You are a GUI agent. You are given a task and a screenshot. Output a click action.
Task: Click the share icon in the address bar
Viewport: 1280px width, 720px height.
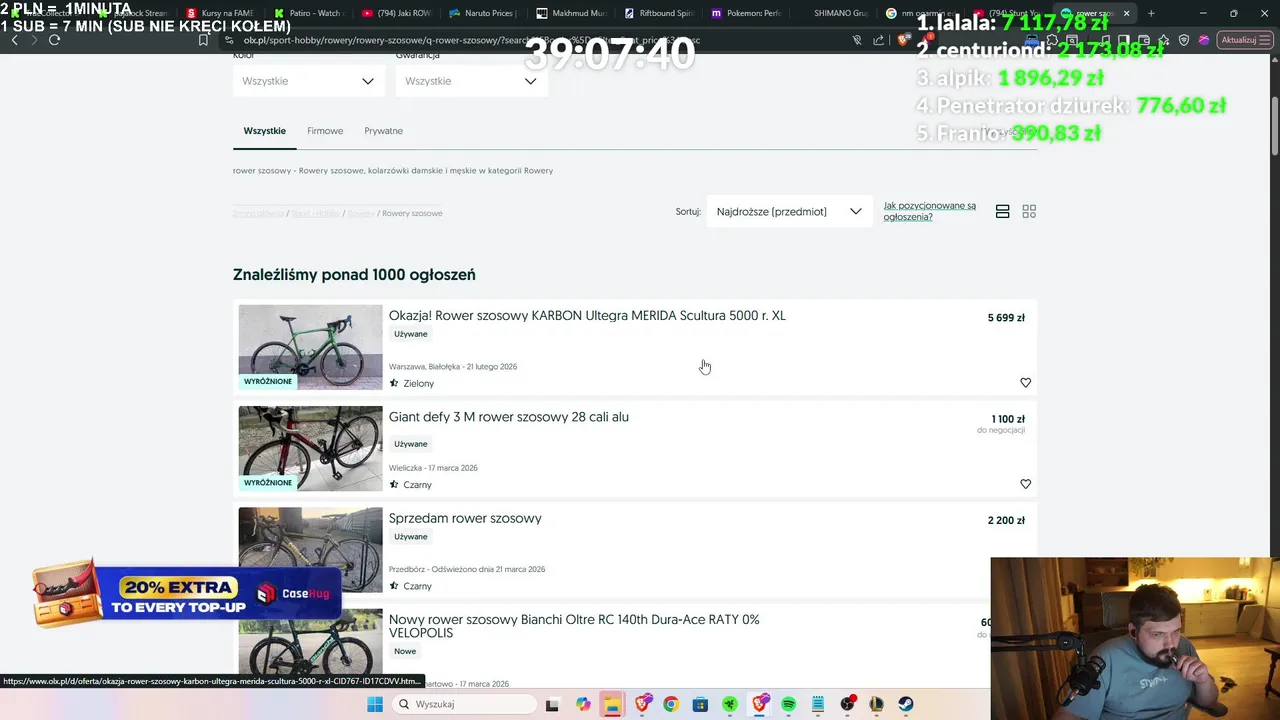click(x=879, y=40)
